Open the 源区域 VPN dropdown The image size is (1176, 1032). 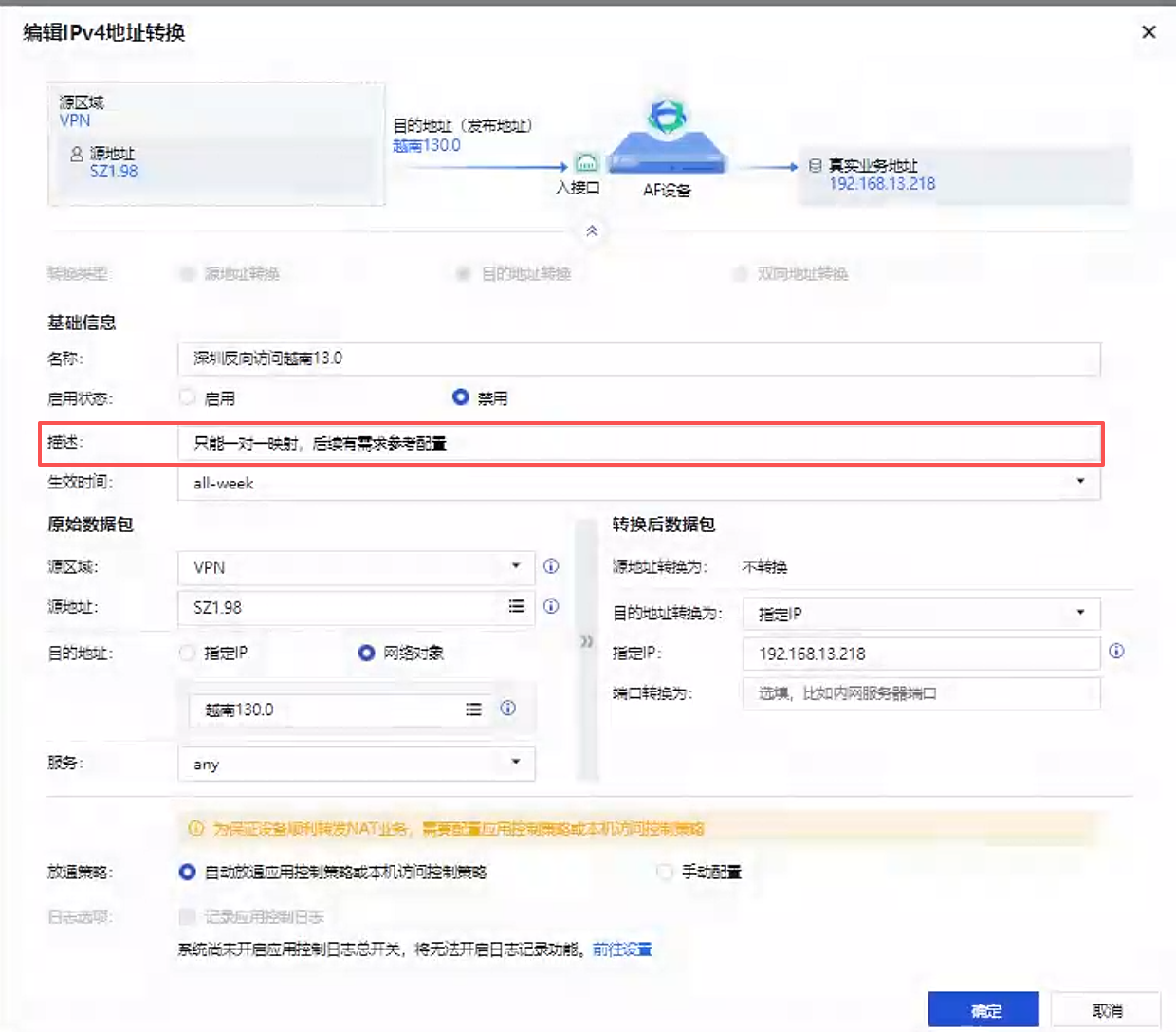coord(357,567)
